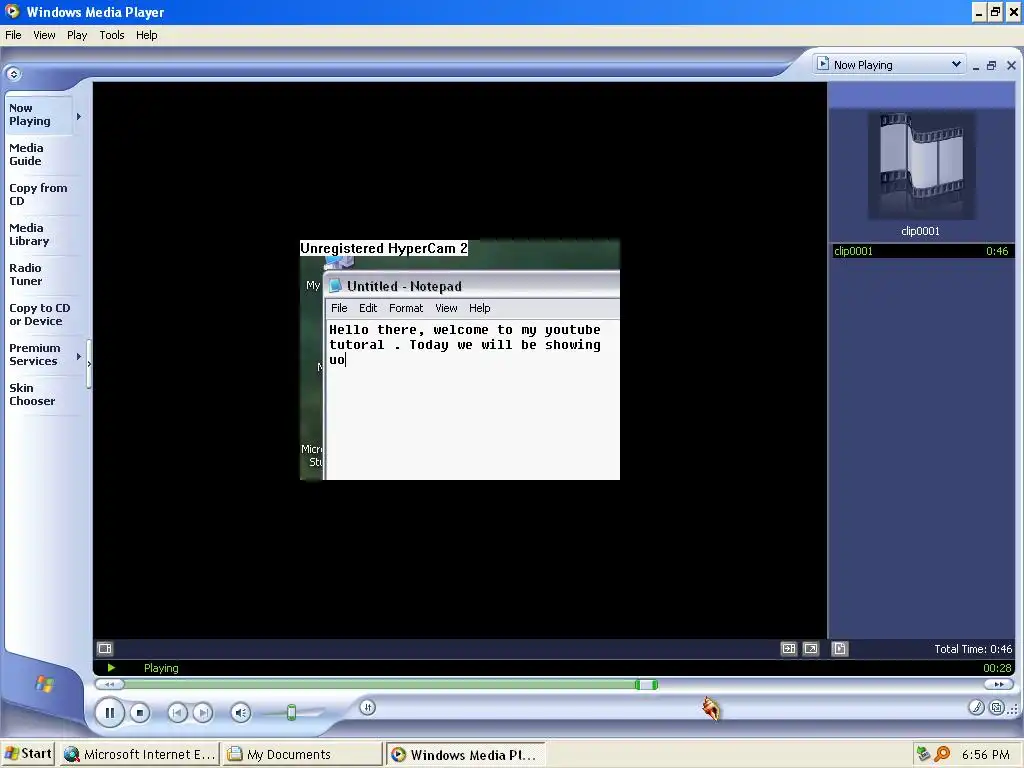Image resolution: width=1024 pixels, height=768 pixels.
Task: Toggle shuffle mode with the round shuffle button
Action: coord(368,707)
